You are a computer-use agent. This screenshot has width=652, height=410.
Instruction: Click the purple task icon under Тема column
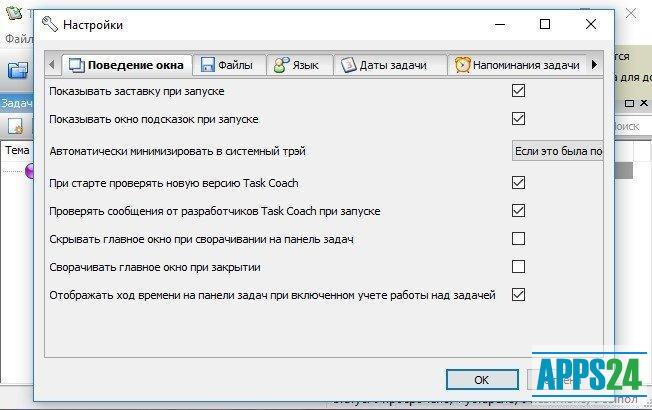coord(30,171)
